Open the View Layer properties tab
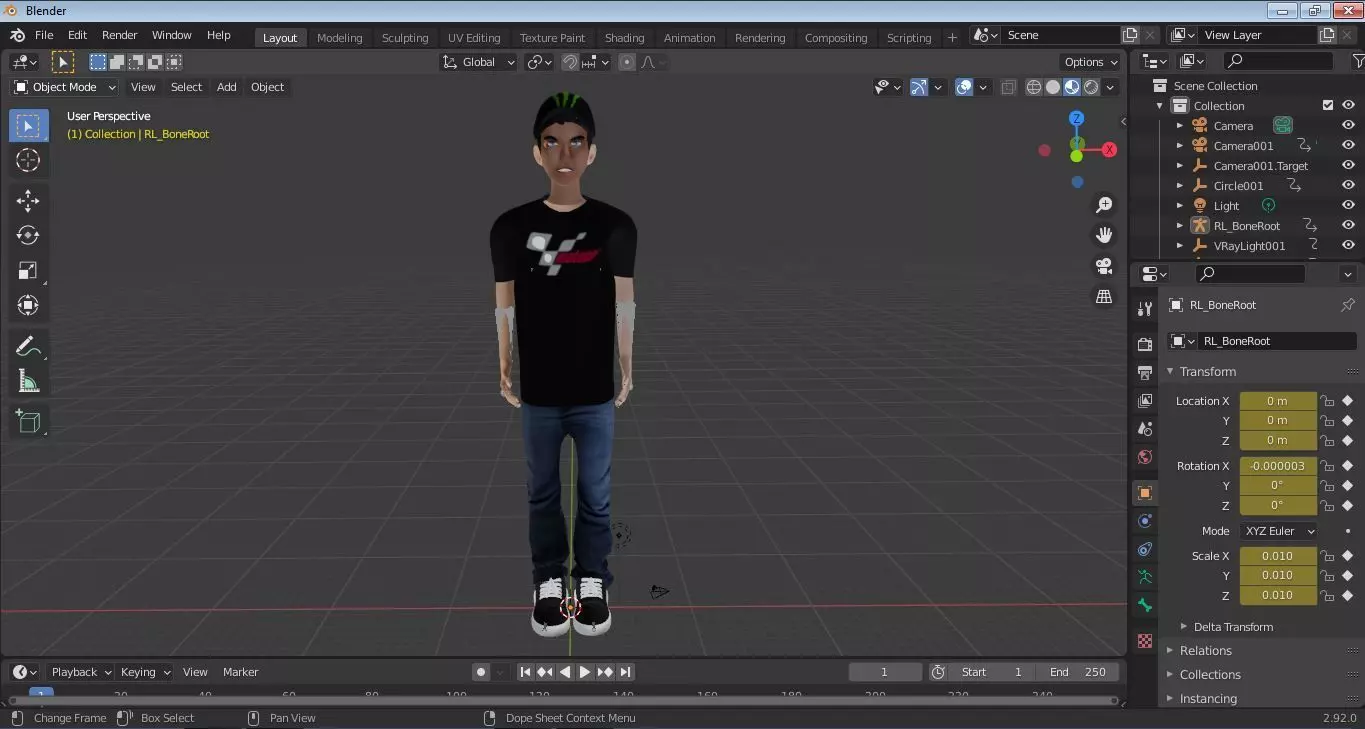Viewport: 1365px width, 729px height. pyautogui.click(x=1145, y=401)
